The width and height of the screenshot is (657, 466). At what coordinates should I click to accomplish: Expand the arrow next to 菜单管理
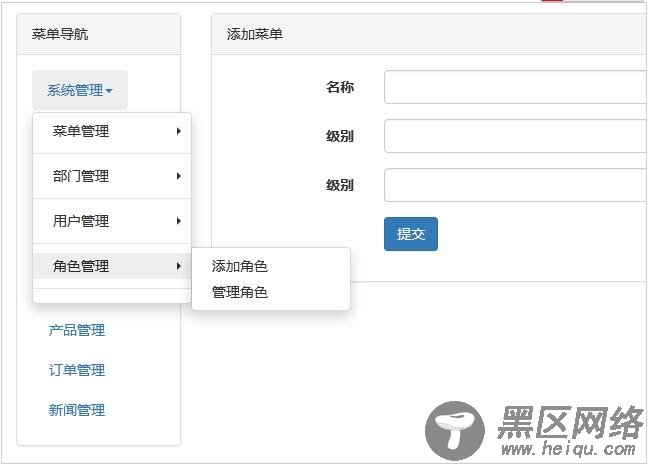(179, 132)
